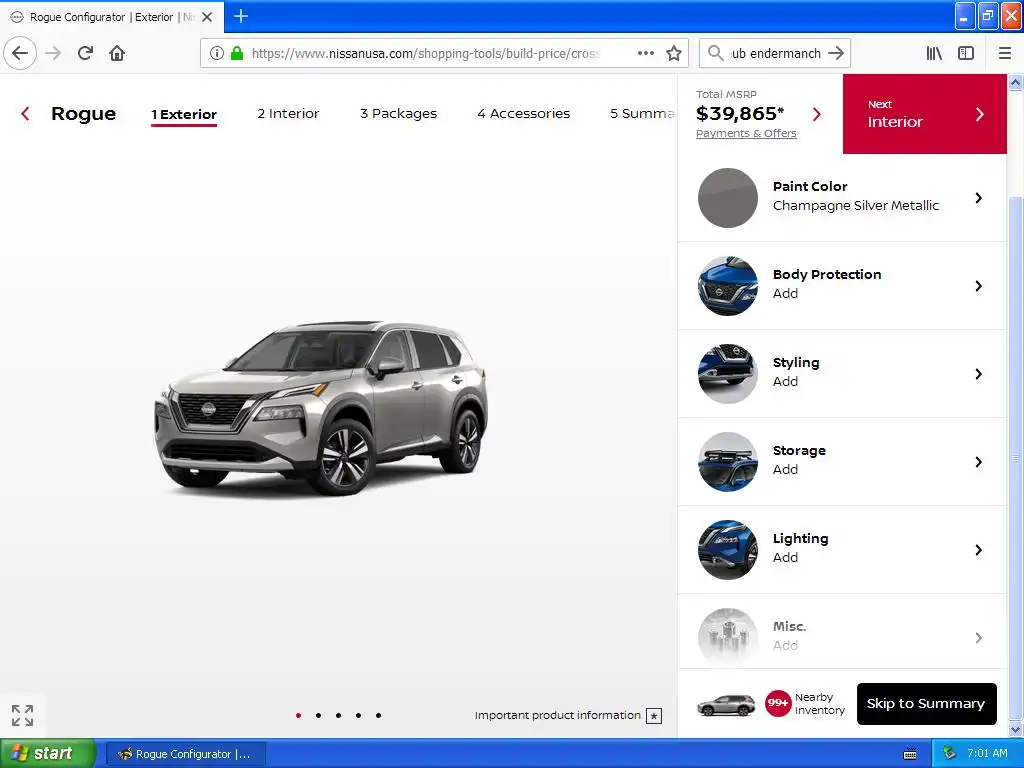Screen dimensions: 1024x768
Task: Click the Styling thumbnail image
Action: pyautogui.click(x=728, y=374)
